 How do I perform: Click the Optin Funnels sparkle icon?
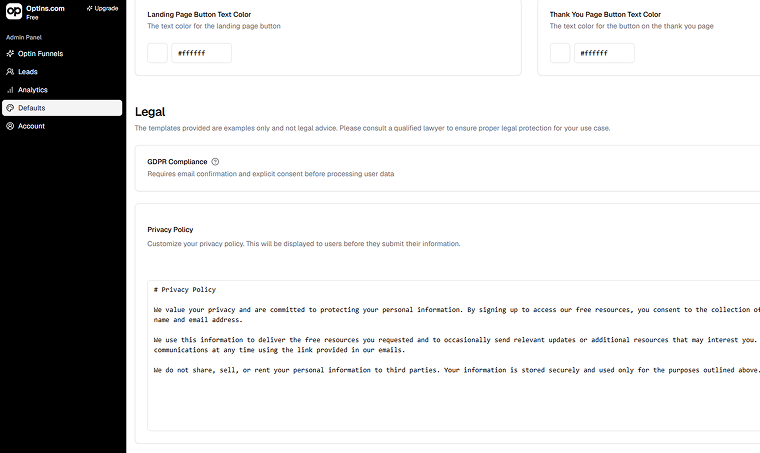pyautogui.click(x=10, y=53)
